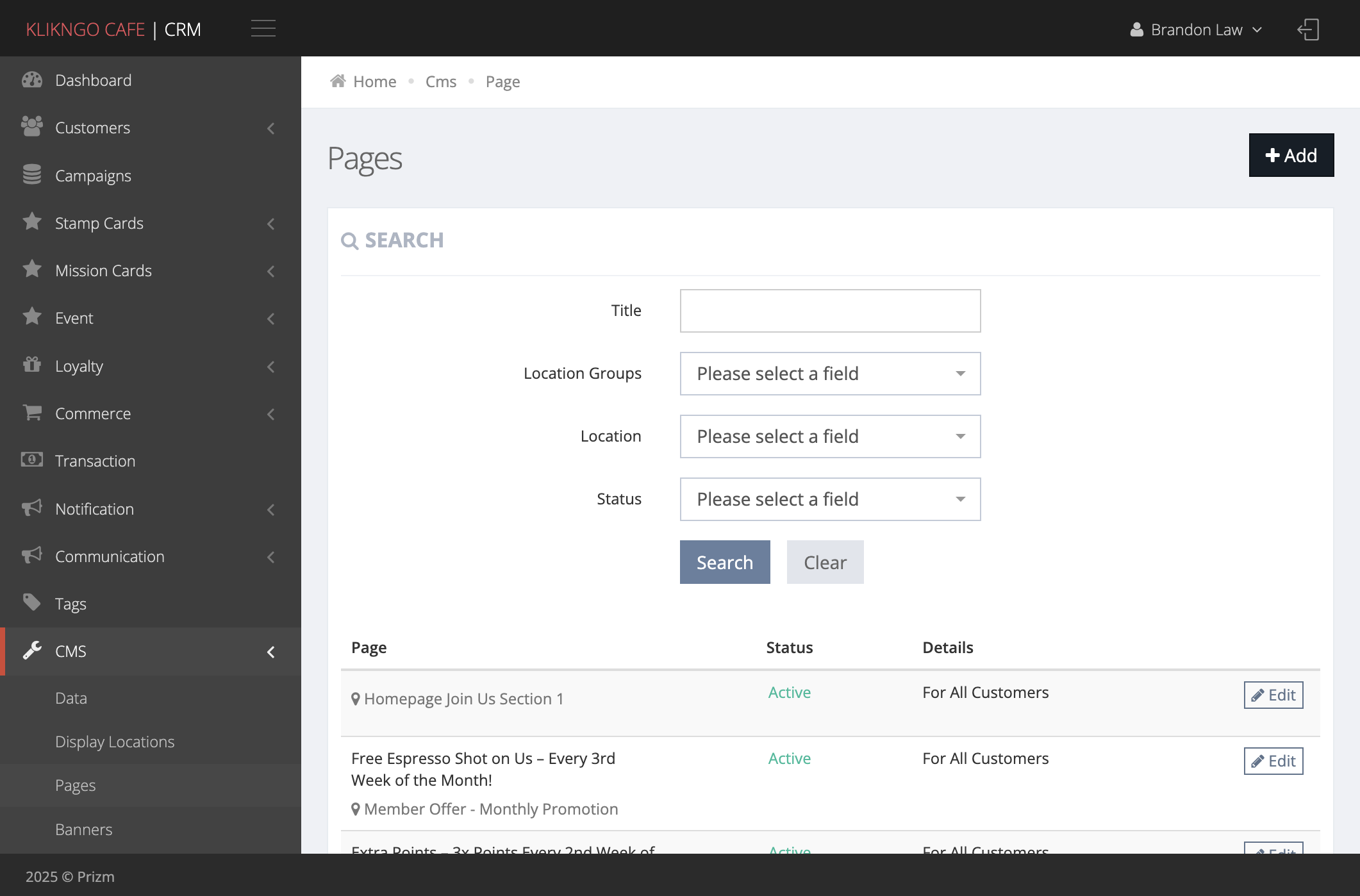
Task: Click the Page column header
Action: (x=369, y=647)
